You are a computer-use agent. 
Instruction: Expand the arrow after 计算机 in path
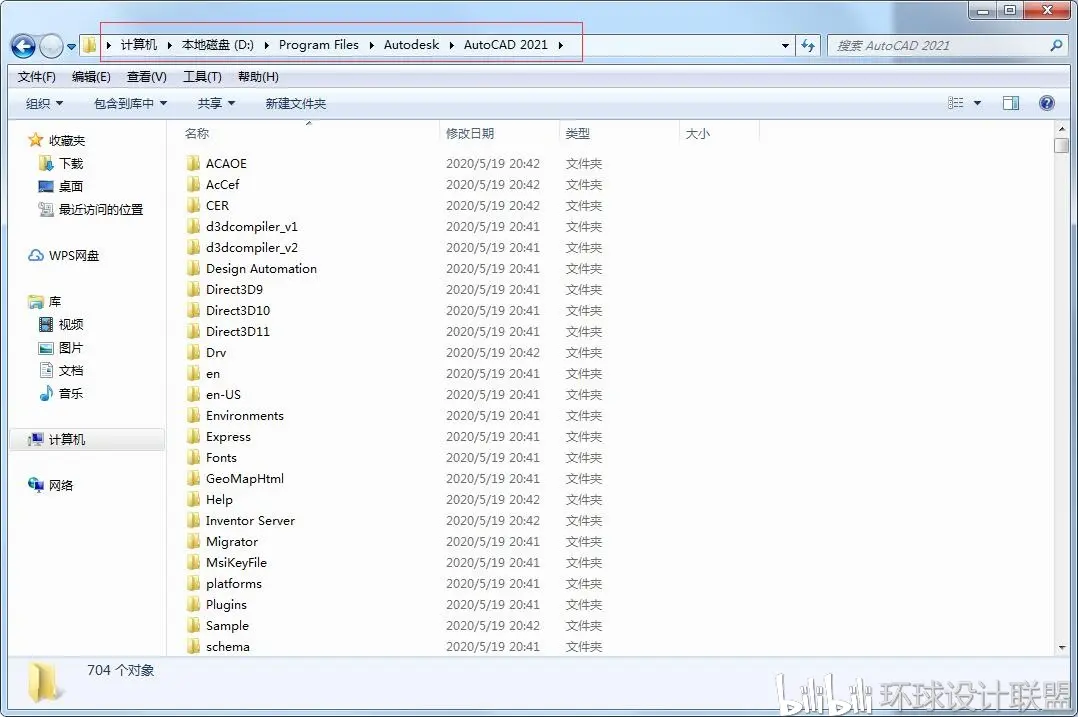click(x=169, y=45)
